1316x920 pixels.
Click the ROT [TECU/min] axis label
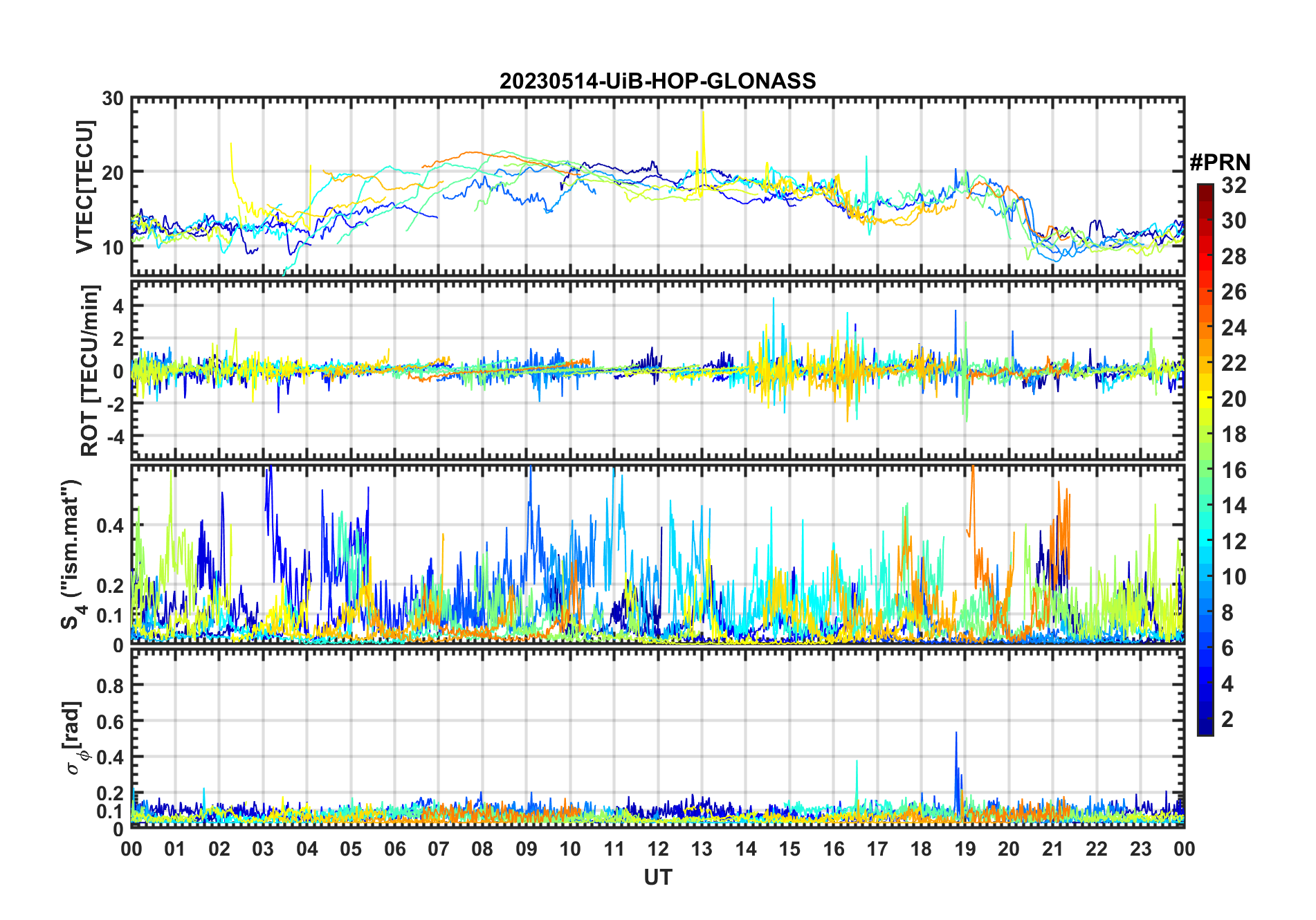click(x=90, y=370)
